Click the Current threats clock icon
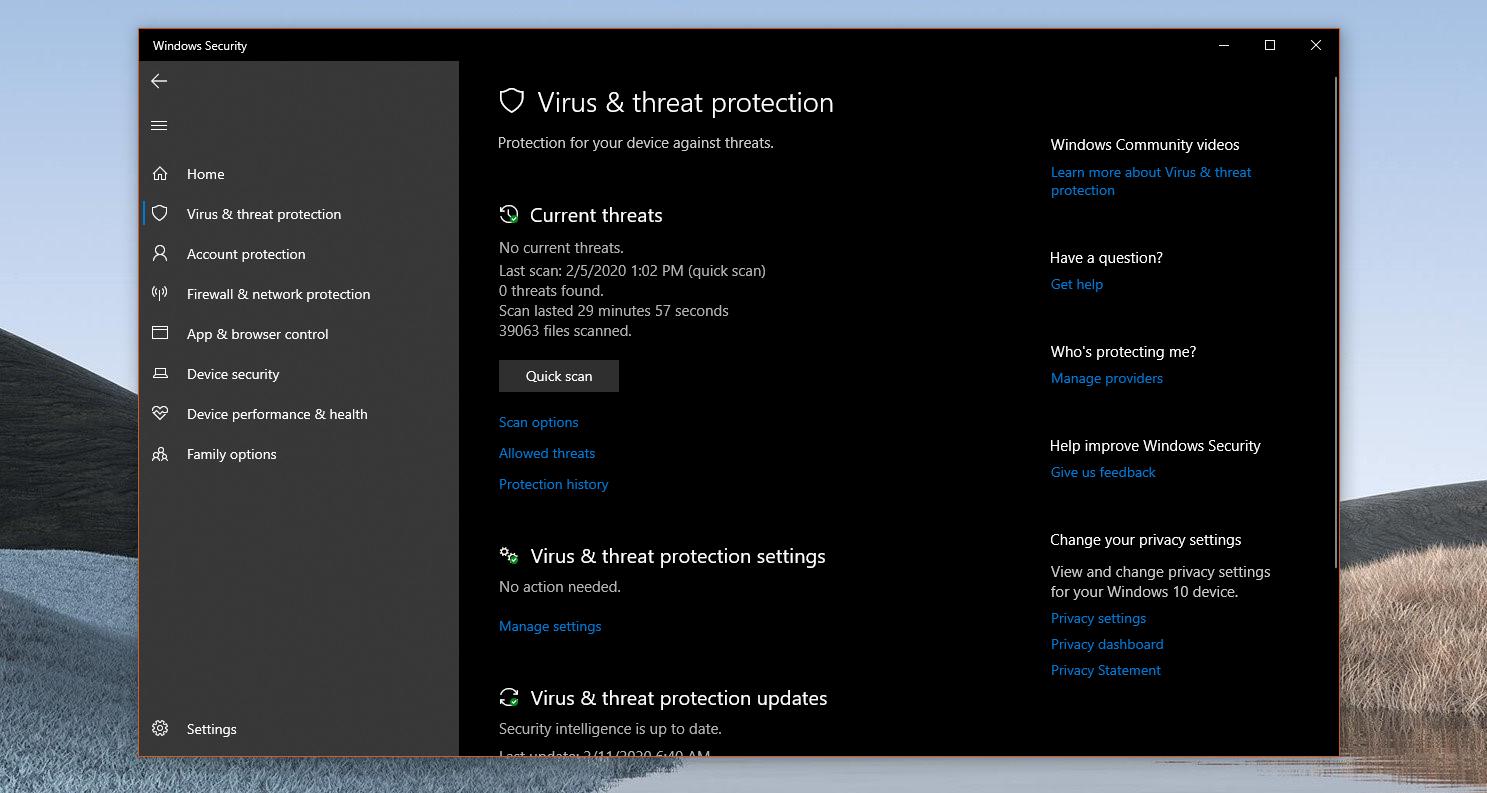The height and width of the screenshot is (793, 1487). (x=509, y=214)
